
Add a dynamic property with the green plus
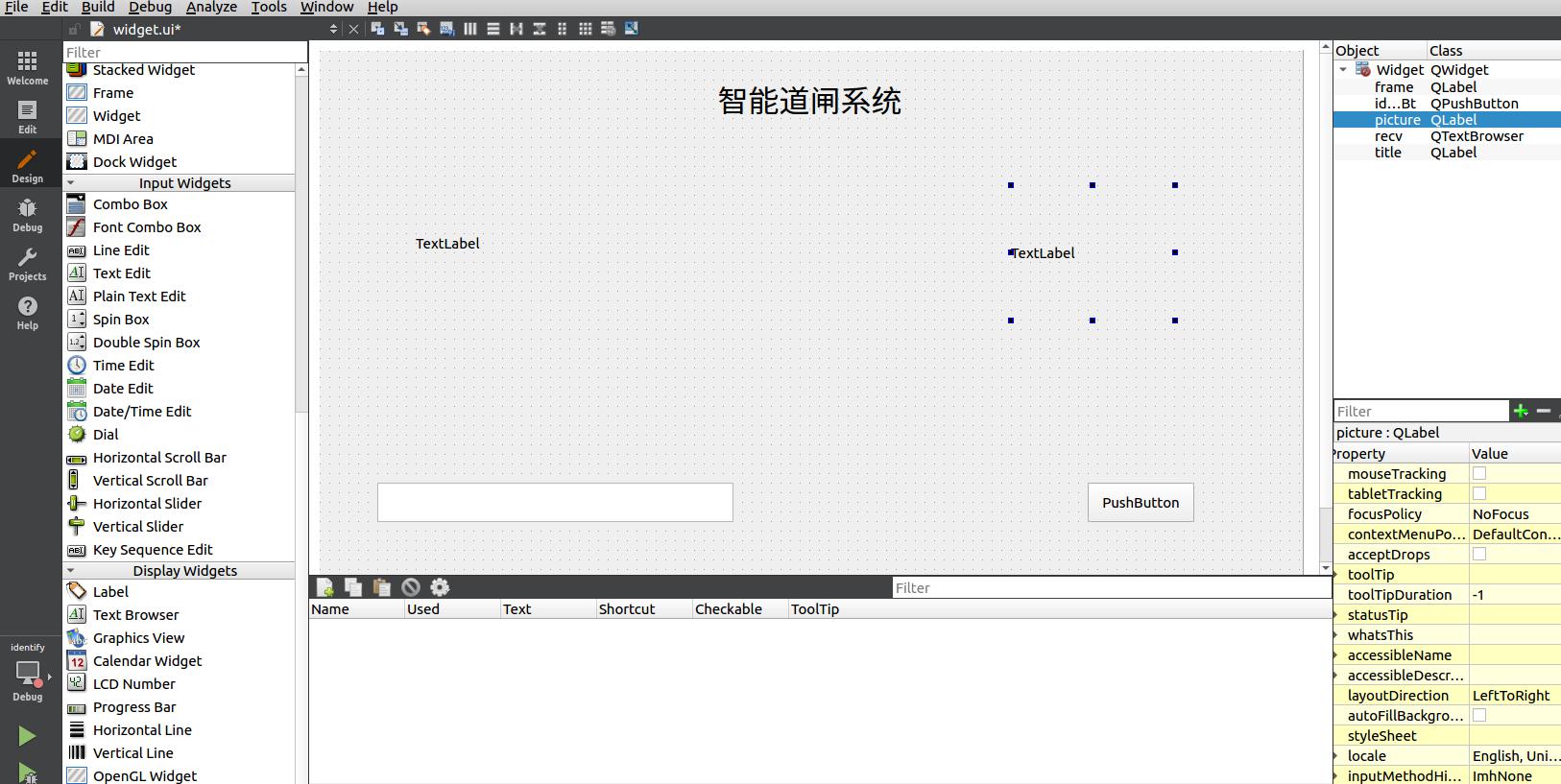pyautogui.click(x=1521, y=411)
